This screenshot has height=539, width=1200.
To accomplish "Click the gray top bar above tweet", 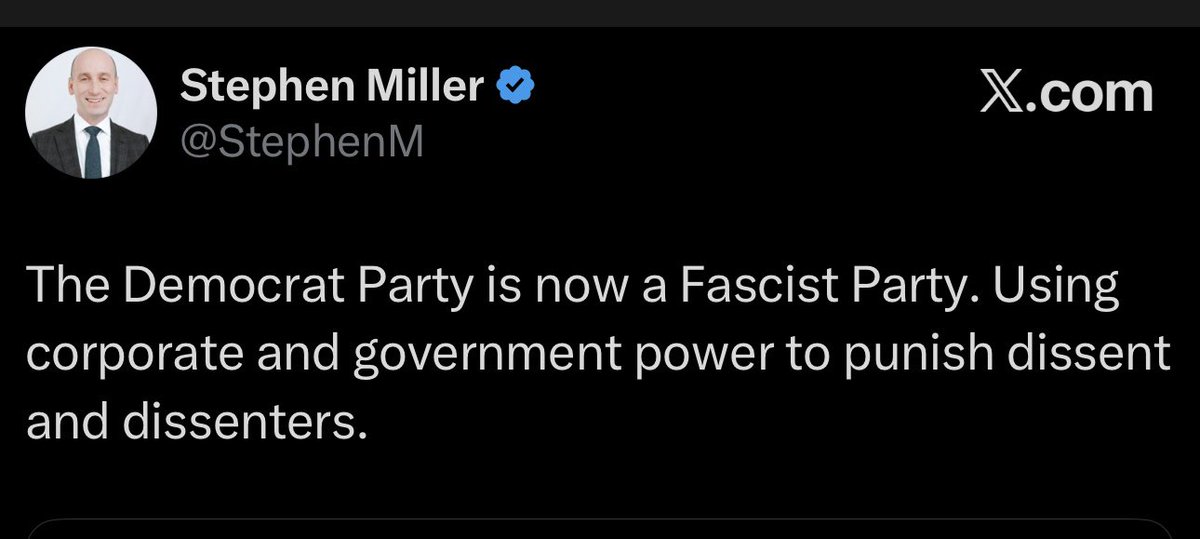I will pos(600,12).
